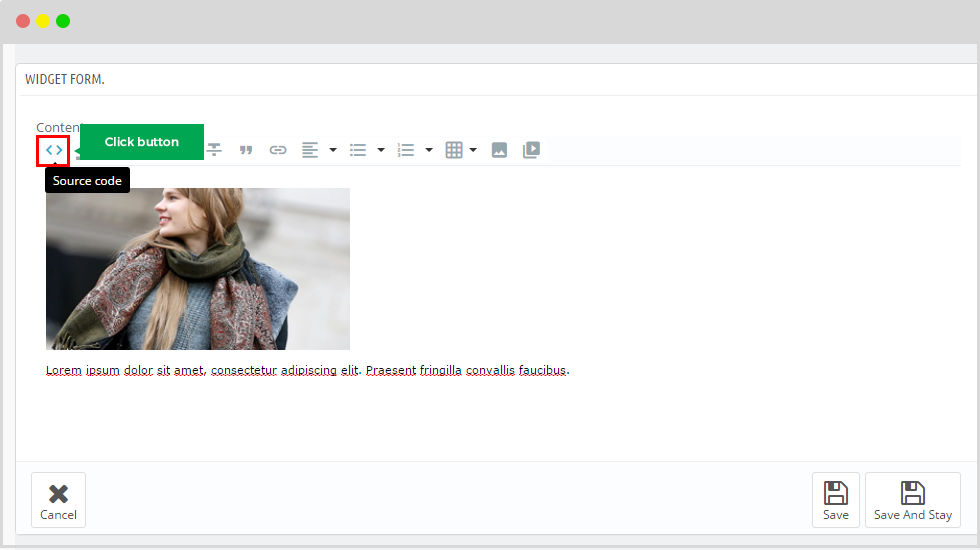Select the woman with scarf image
980x550 pixels.
point(198,269)
